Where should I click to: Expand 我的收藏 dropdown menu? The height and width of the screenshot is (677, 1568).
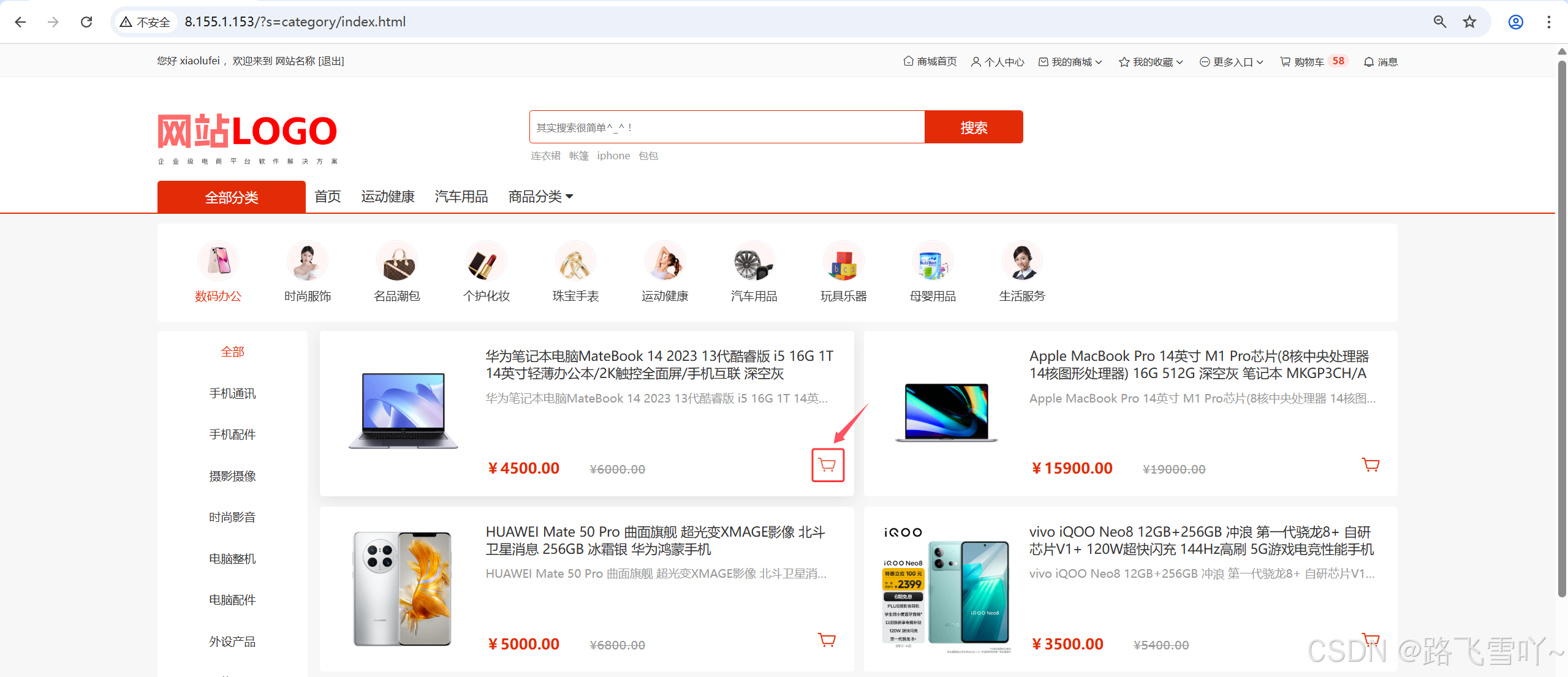[x=1151, y=61]
